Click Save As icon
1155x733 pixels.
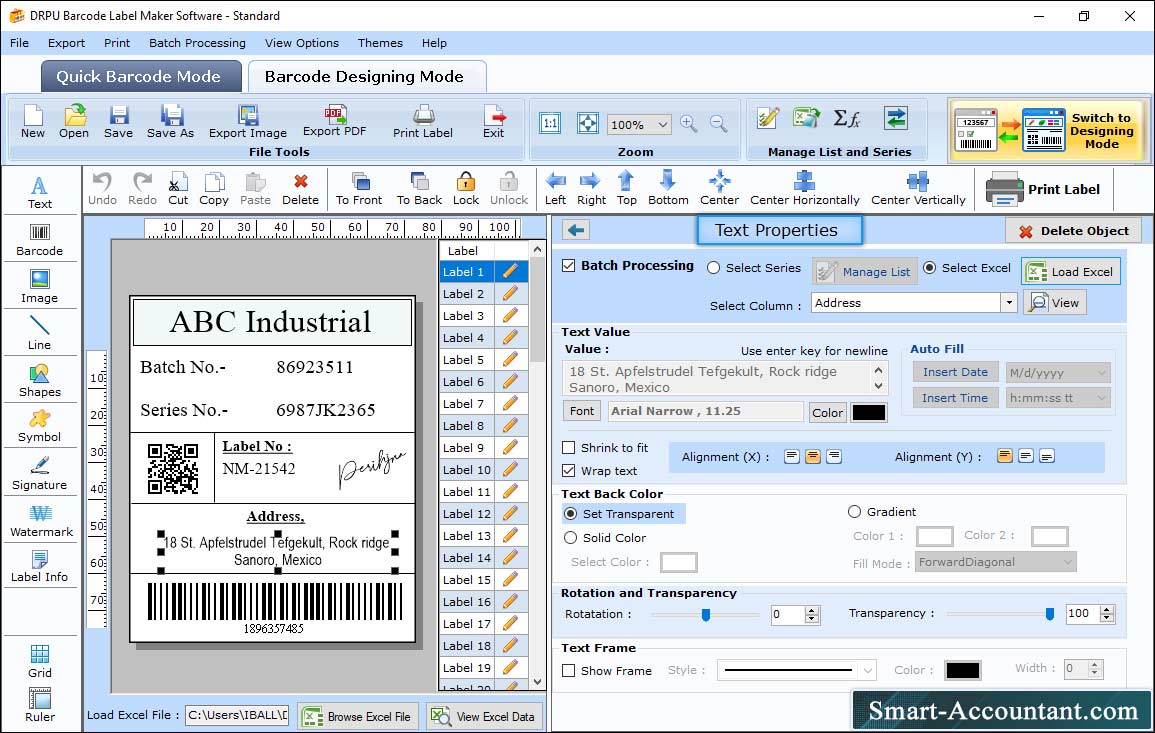tap(170, 122)
